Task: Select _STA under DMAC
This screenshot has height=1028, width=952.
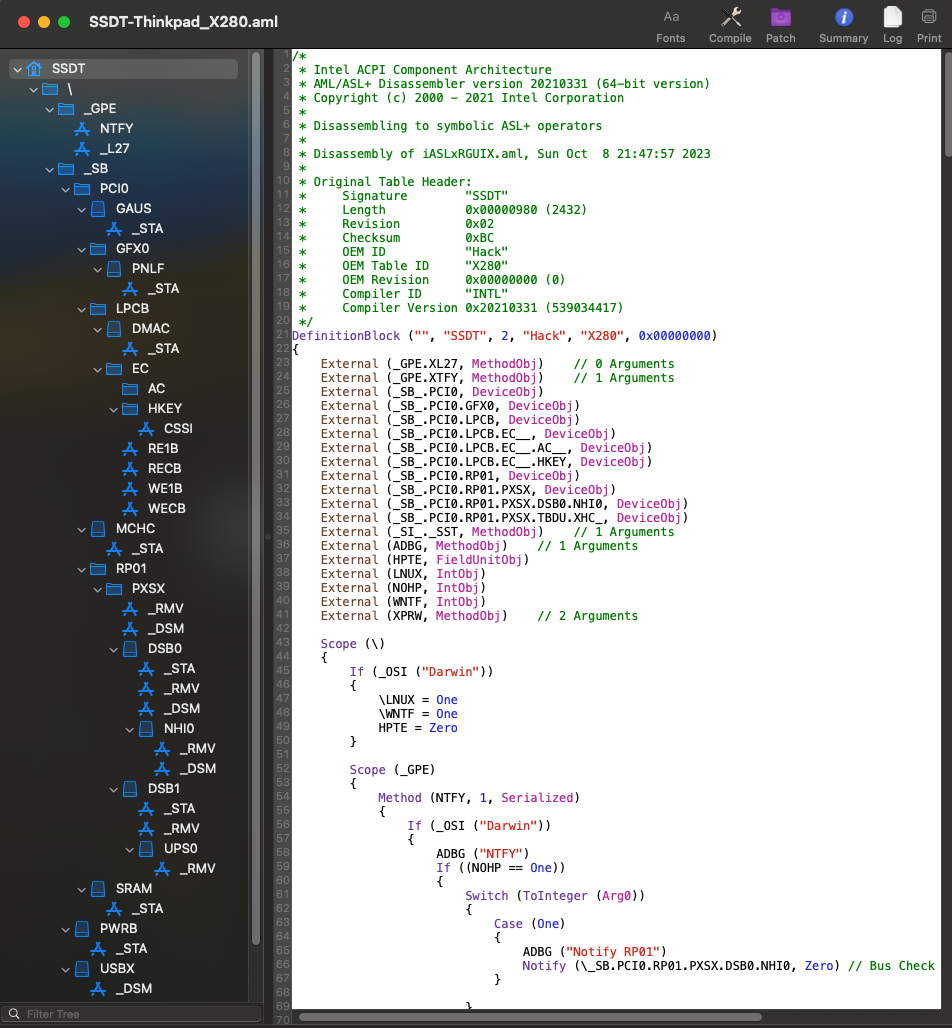Action: 163,349
